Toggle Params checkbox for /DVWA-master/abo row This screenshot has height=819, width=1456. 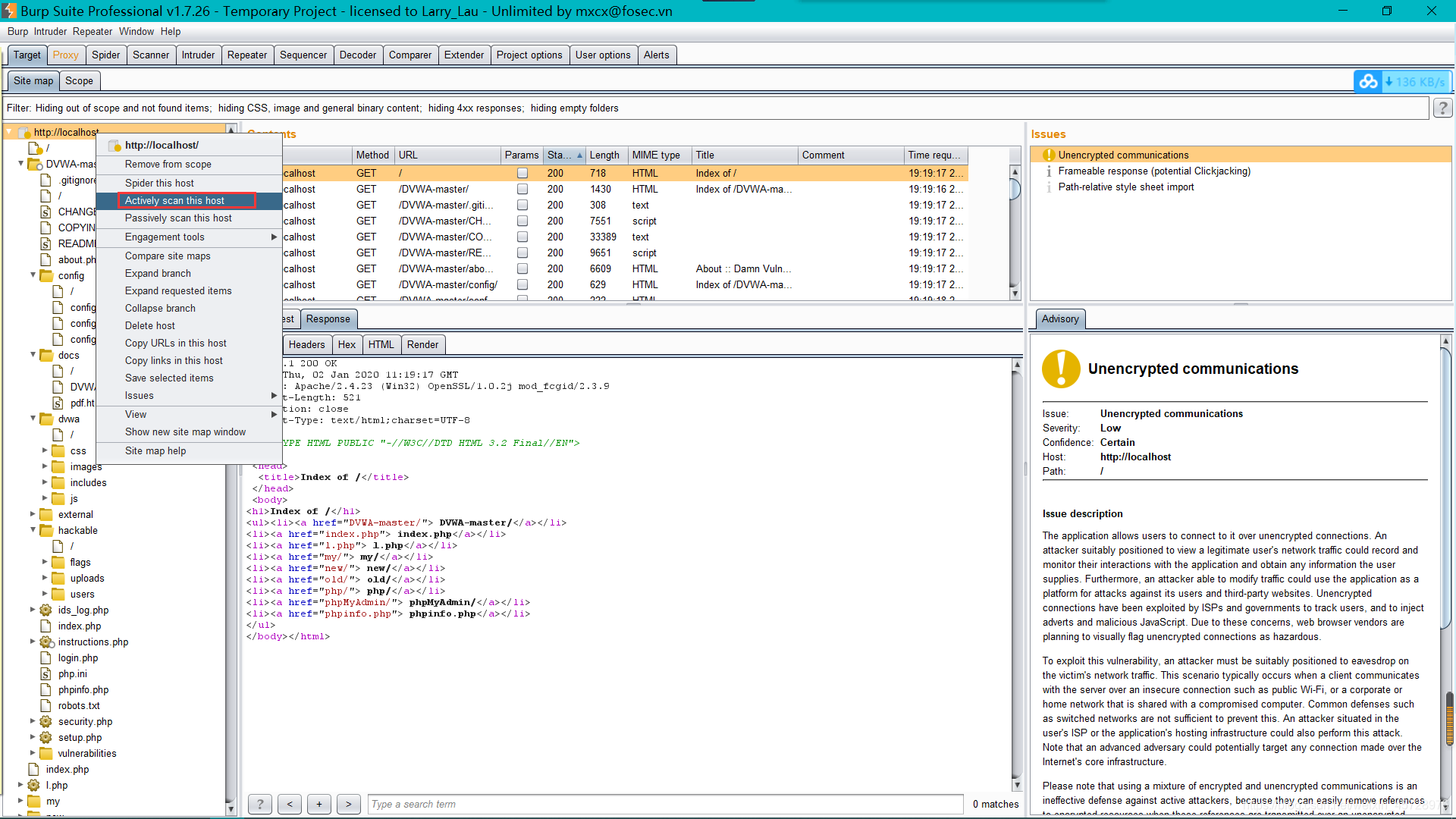(x=522, y=268)
